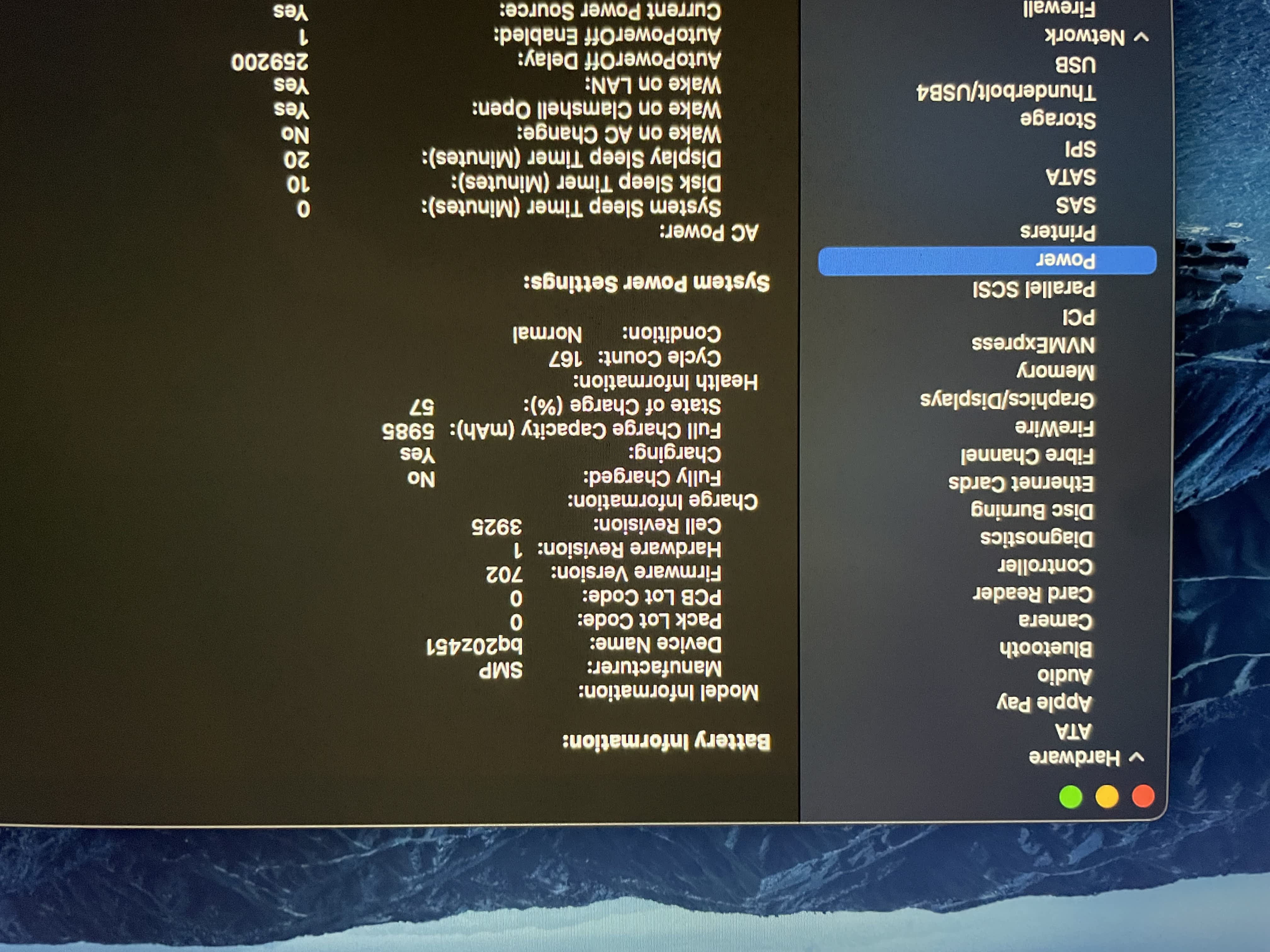Collapse the Network section chevron
This screenshot has width=1270, height=952.
[x=1141, y=38]
